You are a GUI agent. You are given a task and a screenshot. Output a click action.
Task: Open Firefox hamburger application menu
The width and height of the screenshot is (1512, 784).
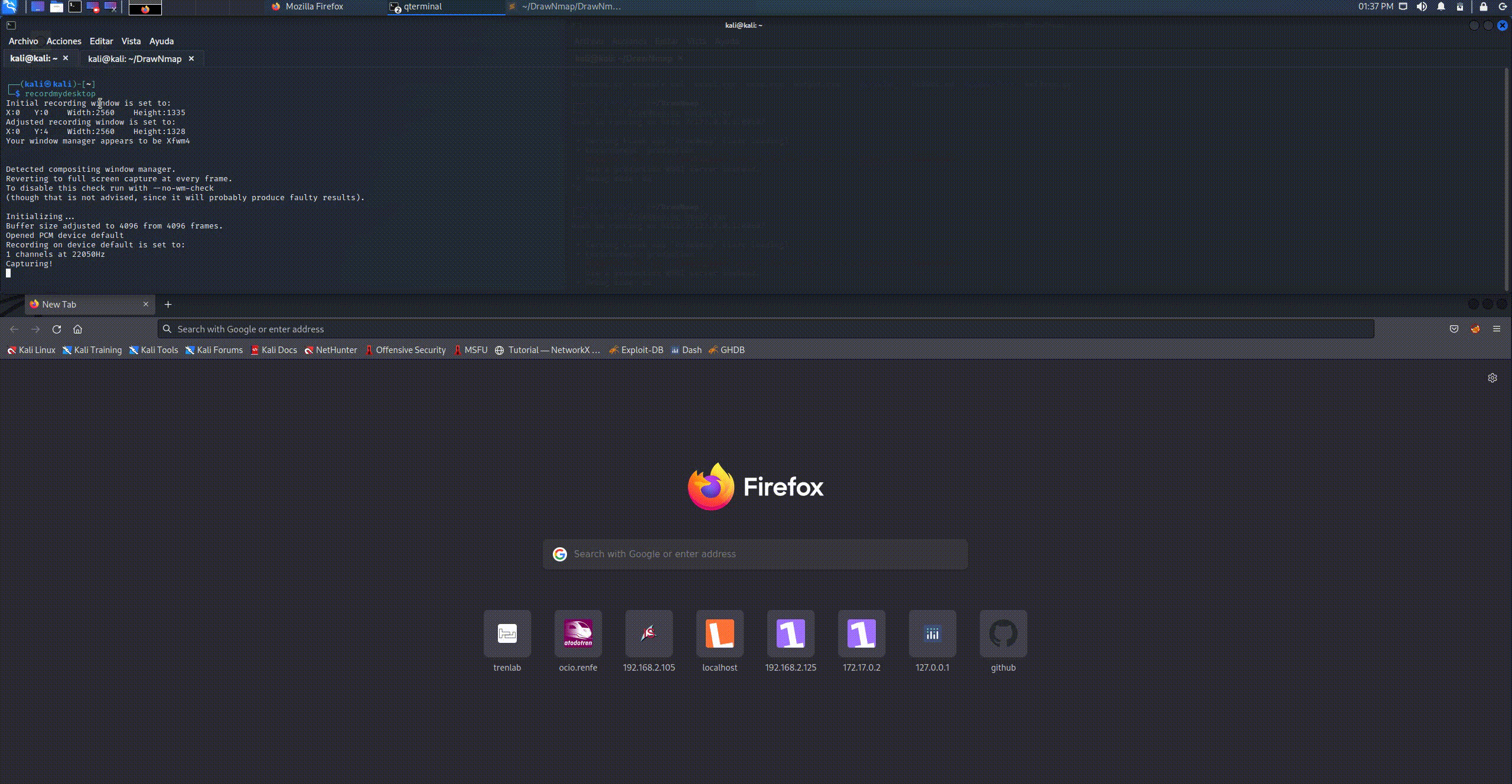[1497, 329]
